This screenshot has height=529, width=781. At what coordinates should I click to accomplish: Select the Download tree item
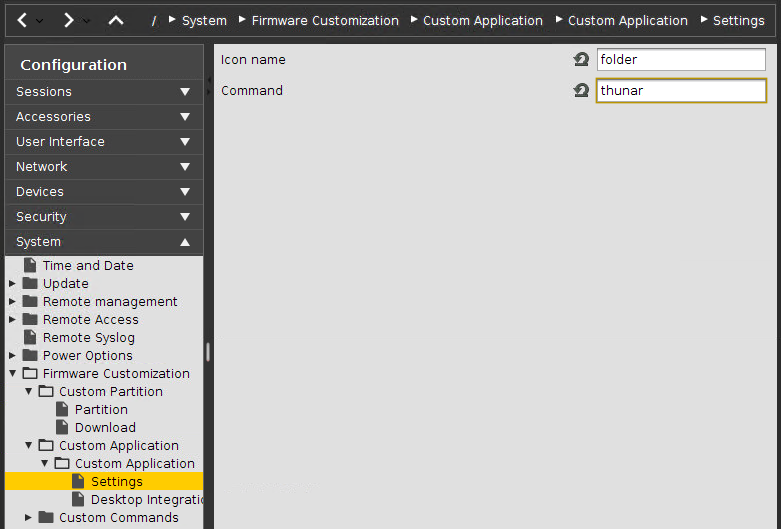pyautogui.click(x=105, y=428)
